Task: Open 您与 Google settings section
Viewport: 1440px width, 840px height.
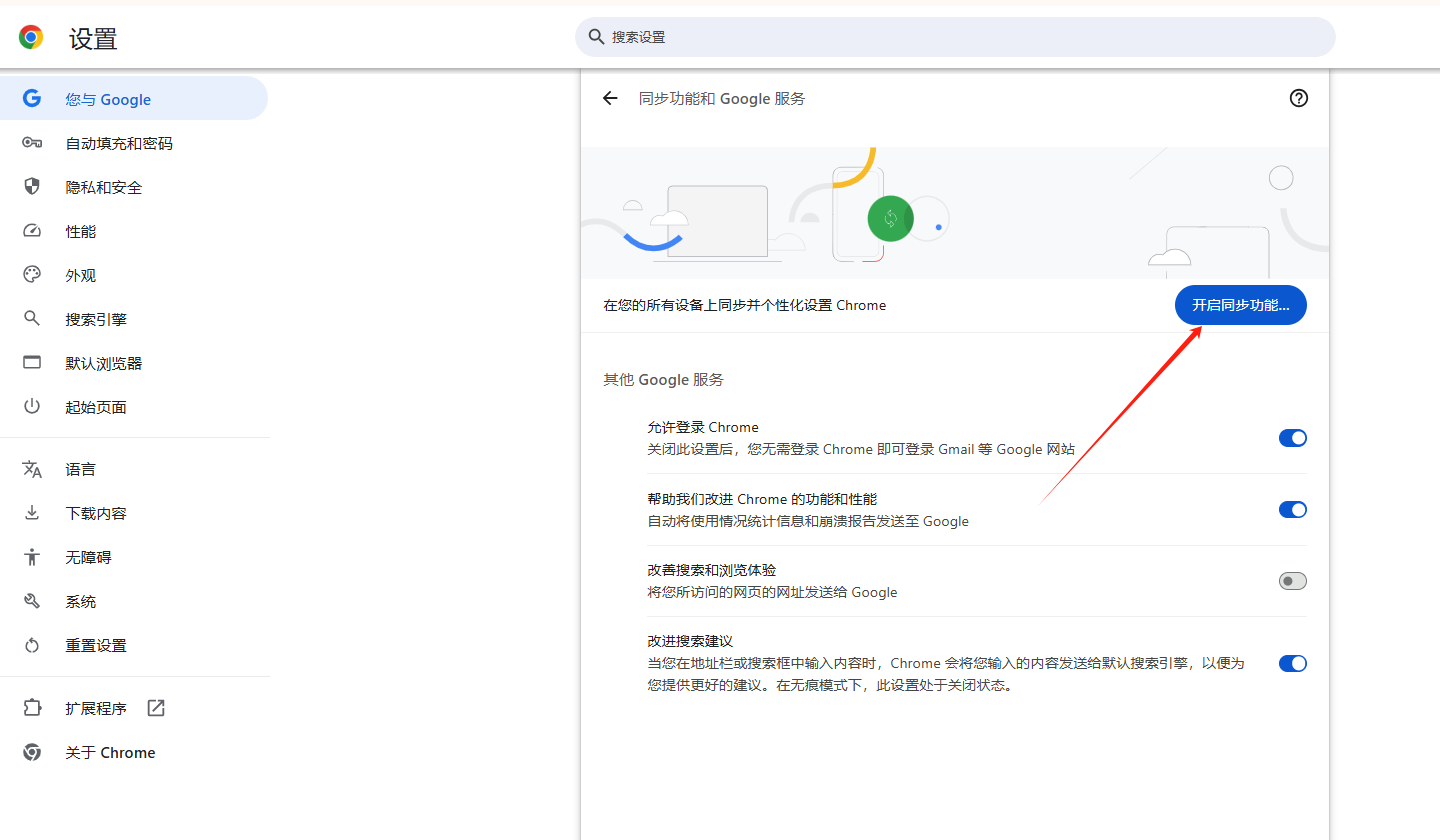Action: (x=134, y=99)
